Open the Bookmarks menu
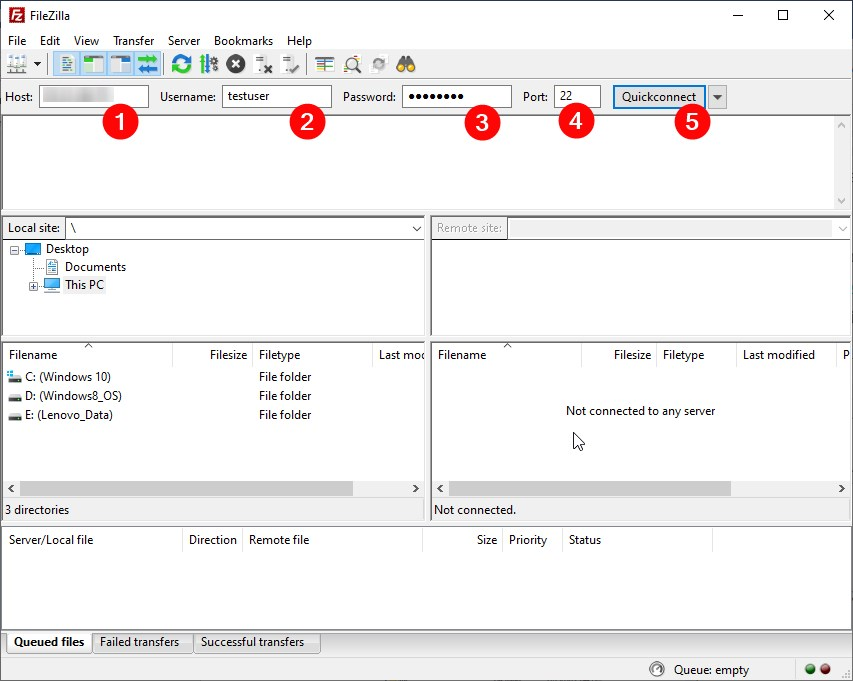The image size is (853, 681). pyautogui.click(x=243, y=41)
